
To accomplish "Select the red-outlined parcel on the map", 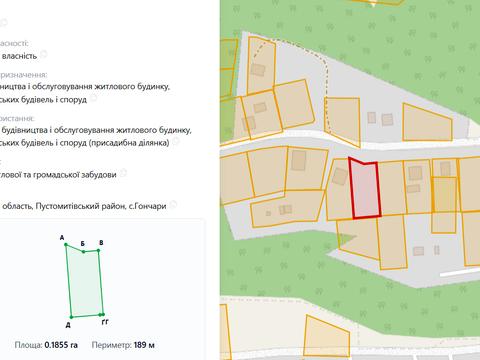I will [x=365, y=190].
